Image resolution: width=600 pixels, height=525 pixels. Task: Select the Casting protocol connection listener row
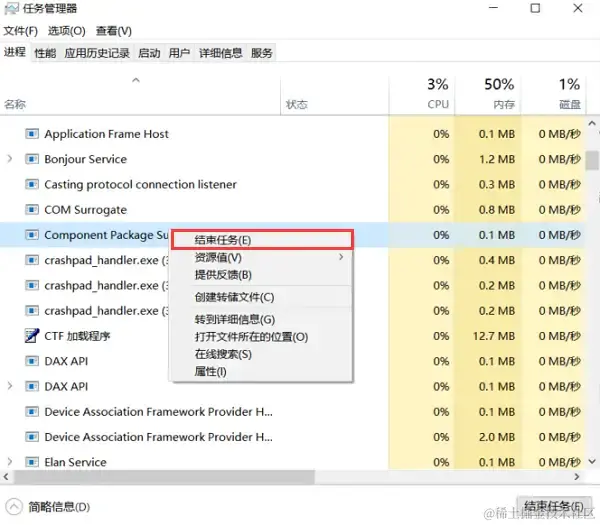292,184
